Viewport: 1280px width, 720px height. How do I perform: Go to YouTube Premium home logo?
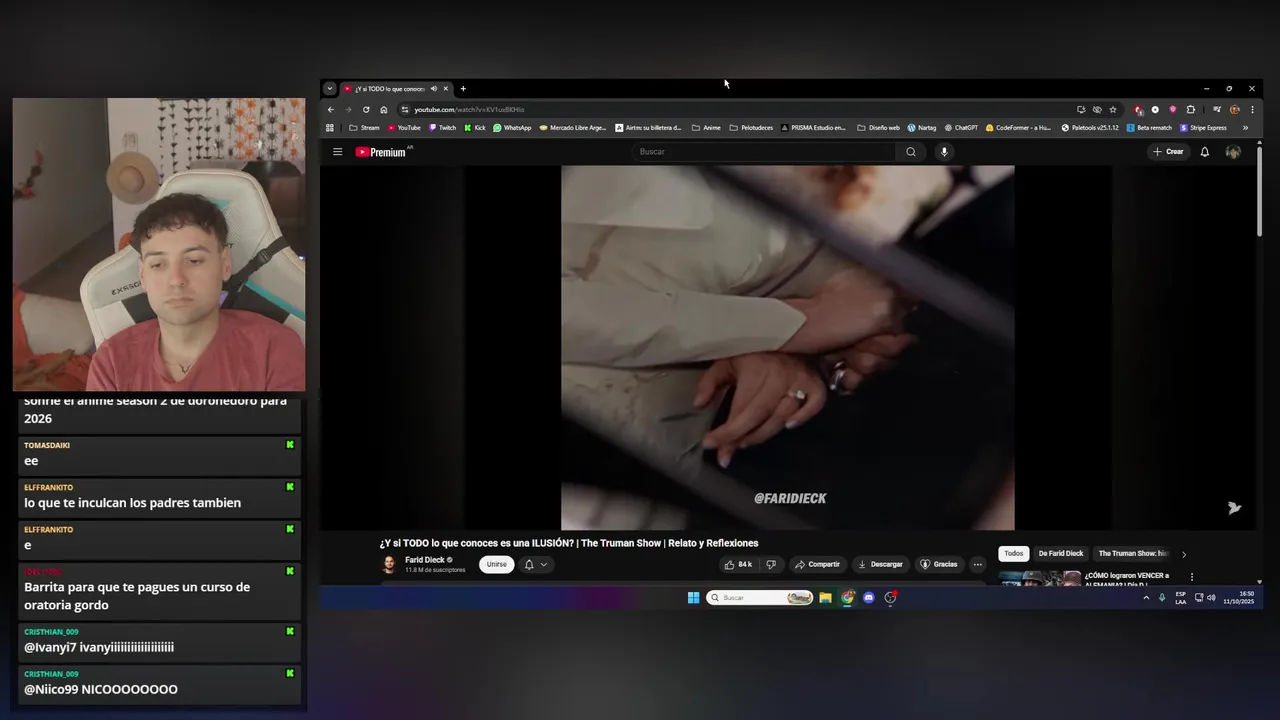383,152
